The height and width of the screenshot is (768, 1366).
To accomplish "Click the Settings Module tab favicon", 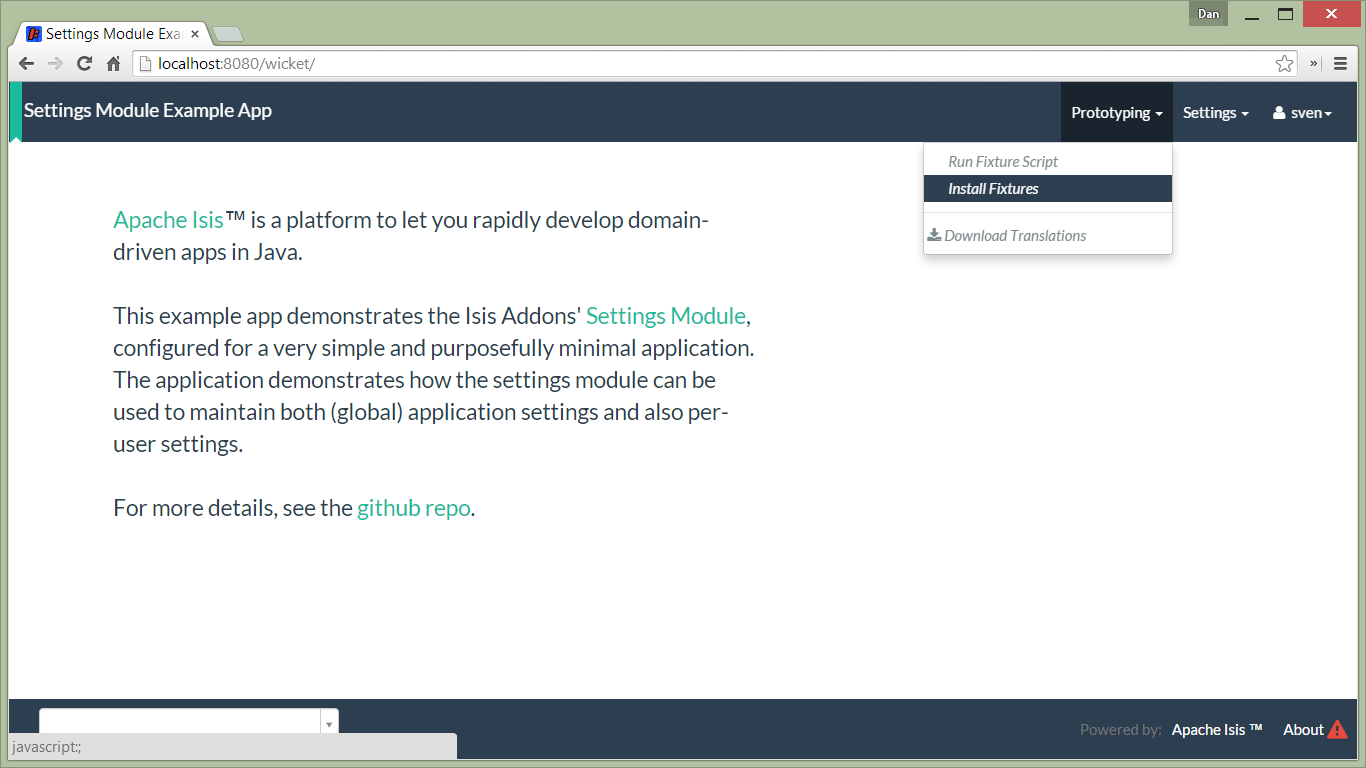I will (x=34, y=33).
